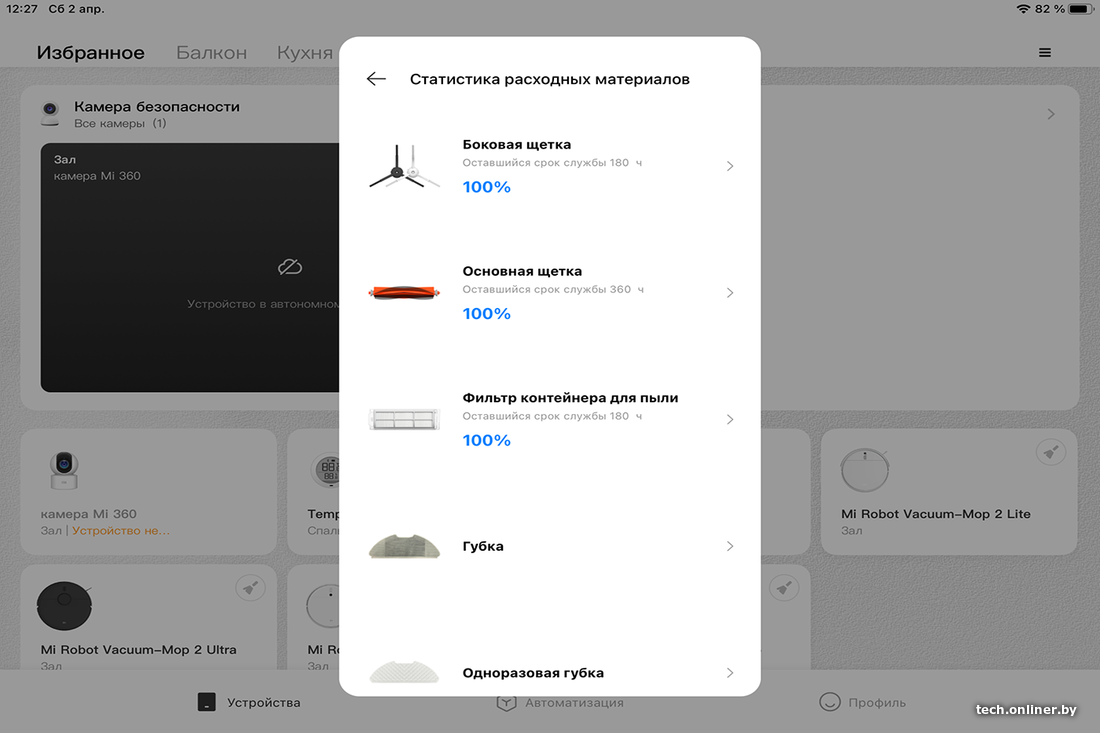The height and width of the screenshot is (733, 1100).
Task: Click the Камера безопасности camera icon
Action: tap(50, 113)
